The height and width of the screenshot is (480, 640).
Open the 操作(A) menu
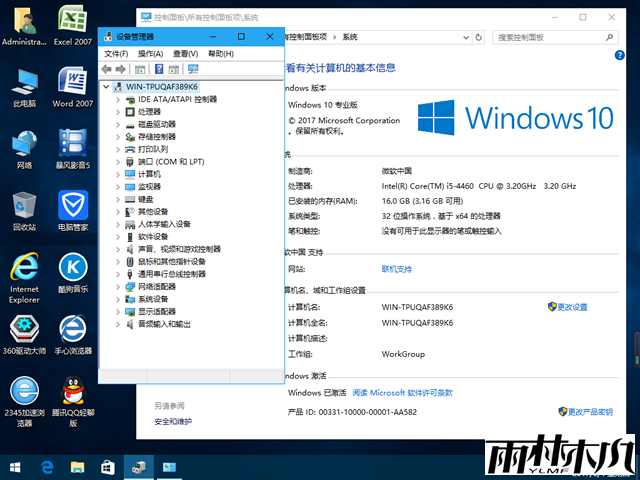150,53
